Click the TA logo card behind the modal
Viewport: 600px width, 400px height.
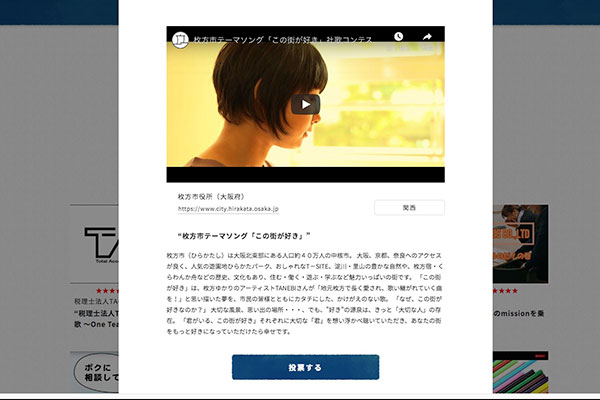click(x=95, y=245)
